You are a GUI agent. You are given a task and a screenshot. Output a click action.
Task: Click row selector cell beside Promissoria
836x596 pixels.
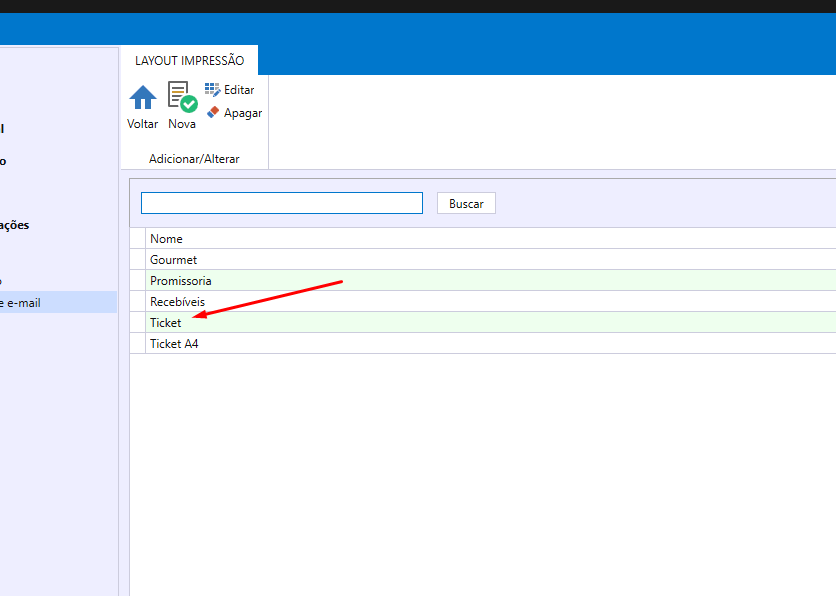138,281
